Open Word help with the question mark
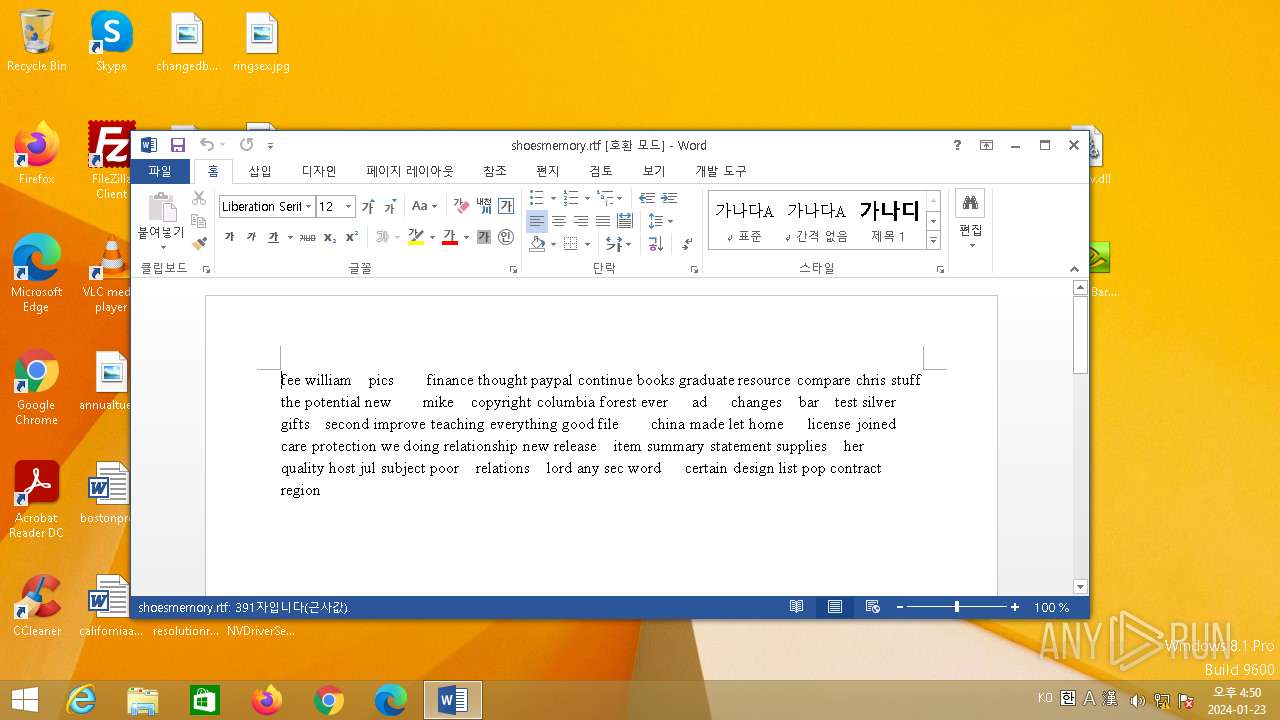Screen dimensions: 1280x720 (957, 145)
